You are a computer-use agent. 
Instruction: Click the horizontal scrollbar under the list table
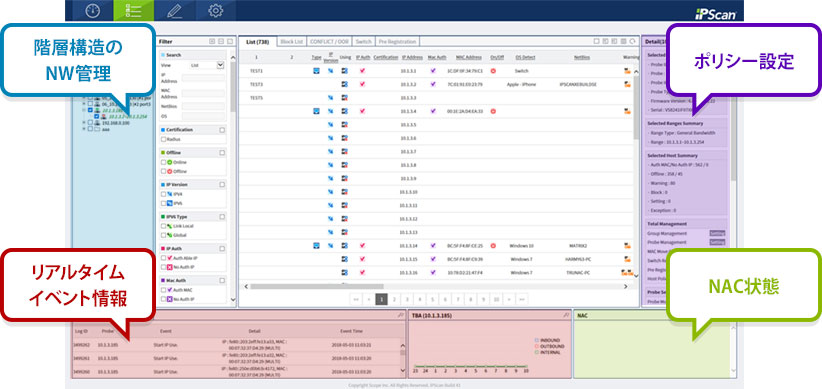point(437,286)
